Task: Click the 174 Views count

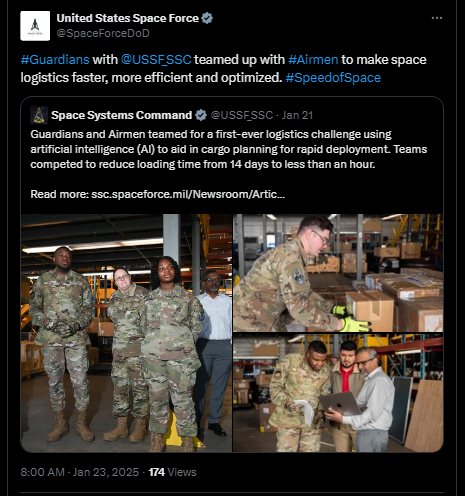Action: coord(172,472)
